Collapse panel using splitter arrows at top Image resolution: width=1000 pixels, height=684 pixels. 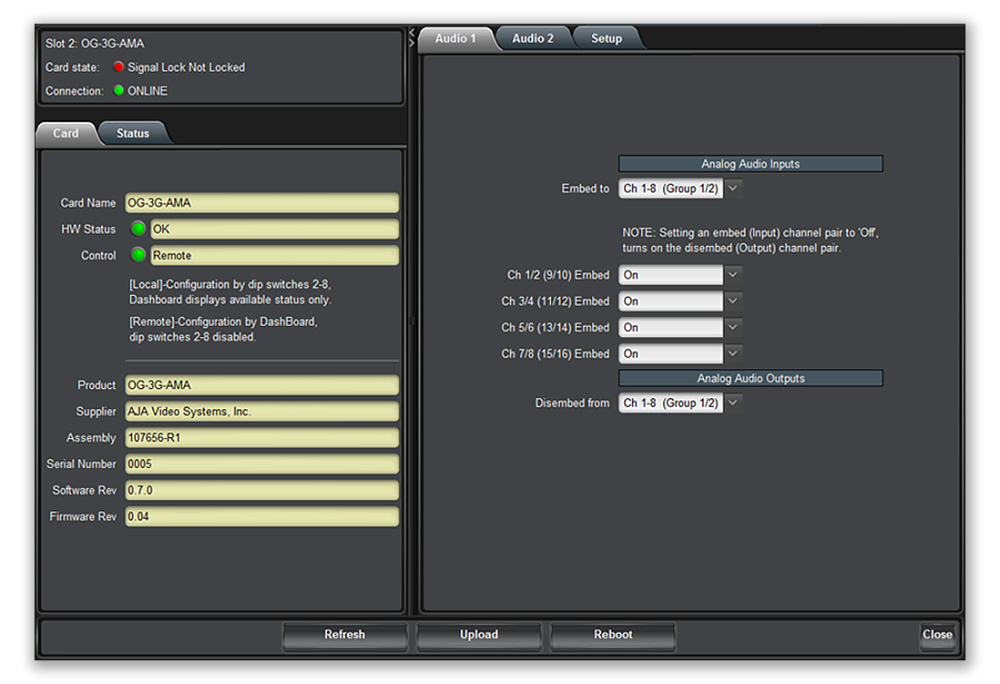[411, 38]
